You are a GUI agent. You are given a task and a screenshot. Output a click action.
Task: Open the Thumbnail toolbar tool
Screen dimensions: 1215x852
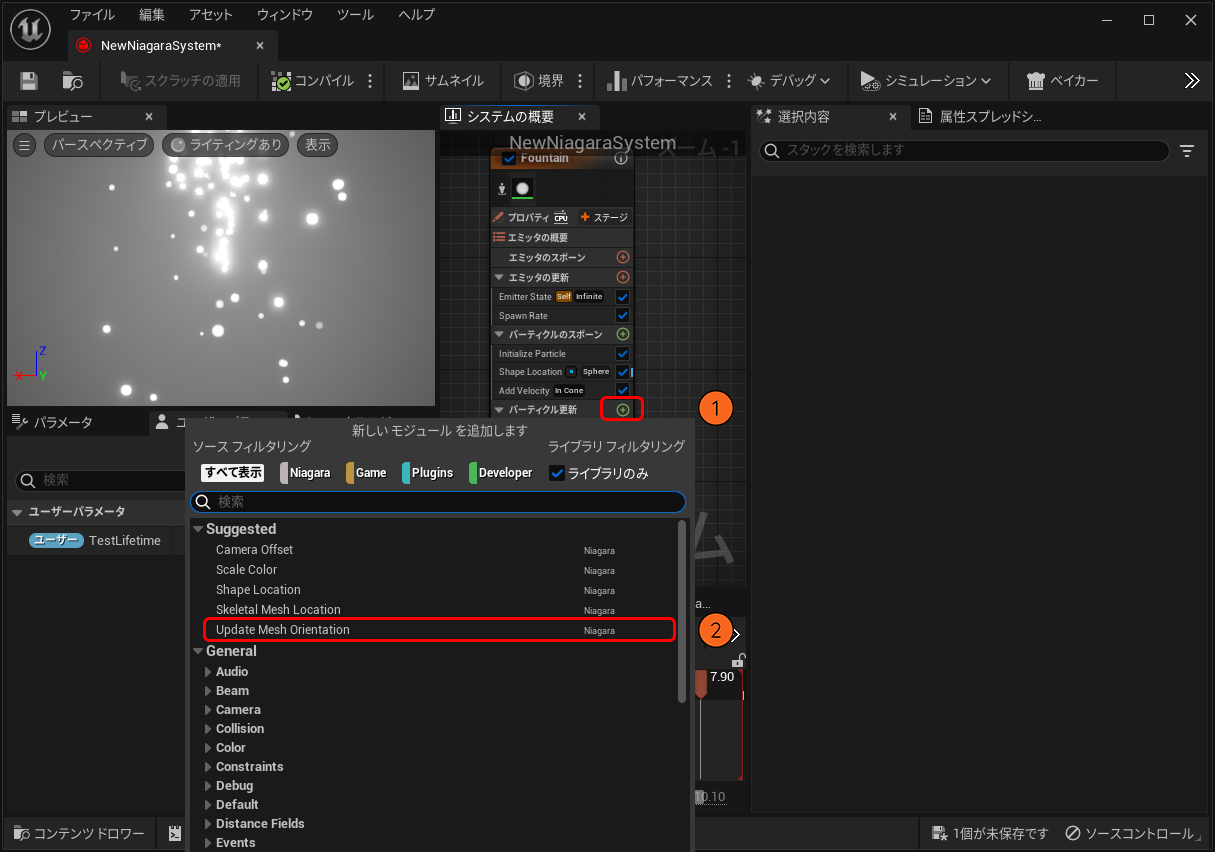[x=443, y=81]
